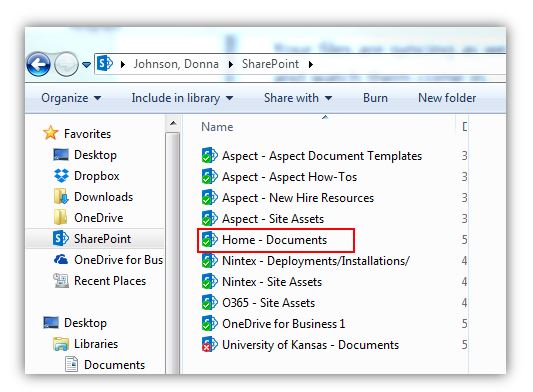
Task: Click the OneDrive folder icon
Action: pyautogui.click(x=61, y=217)
